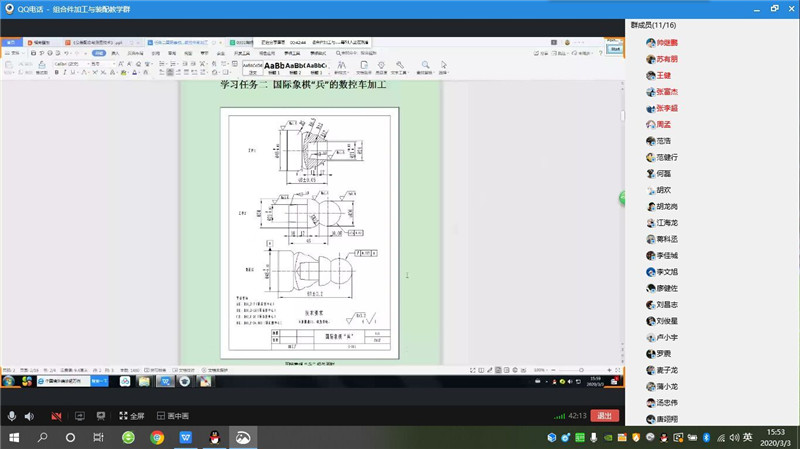Select member 张富杰 from group list
The height and width of the screenshot is (449, 800).
[x=667, y=91]
